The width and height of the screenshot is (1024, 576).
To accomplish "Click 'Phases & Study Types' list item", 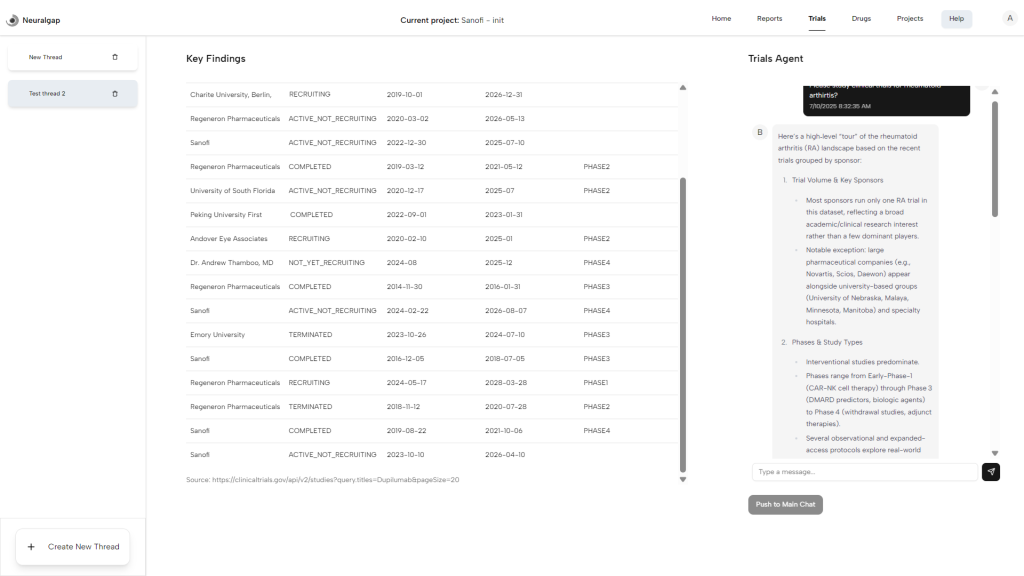I will tap(827, 342).
